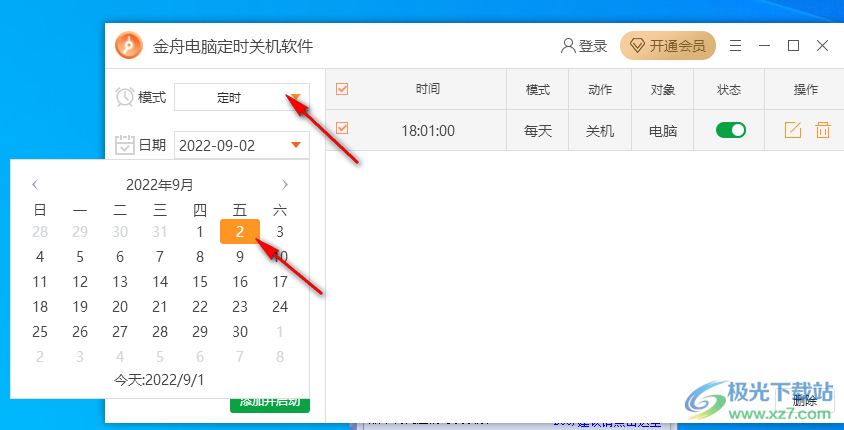
Task: Click the 18:01:00 time cell
Action: coord(428,130)
